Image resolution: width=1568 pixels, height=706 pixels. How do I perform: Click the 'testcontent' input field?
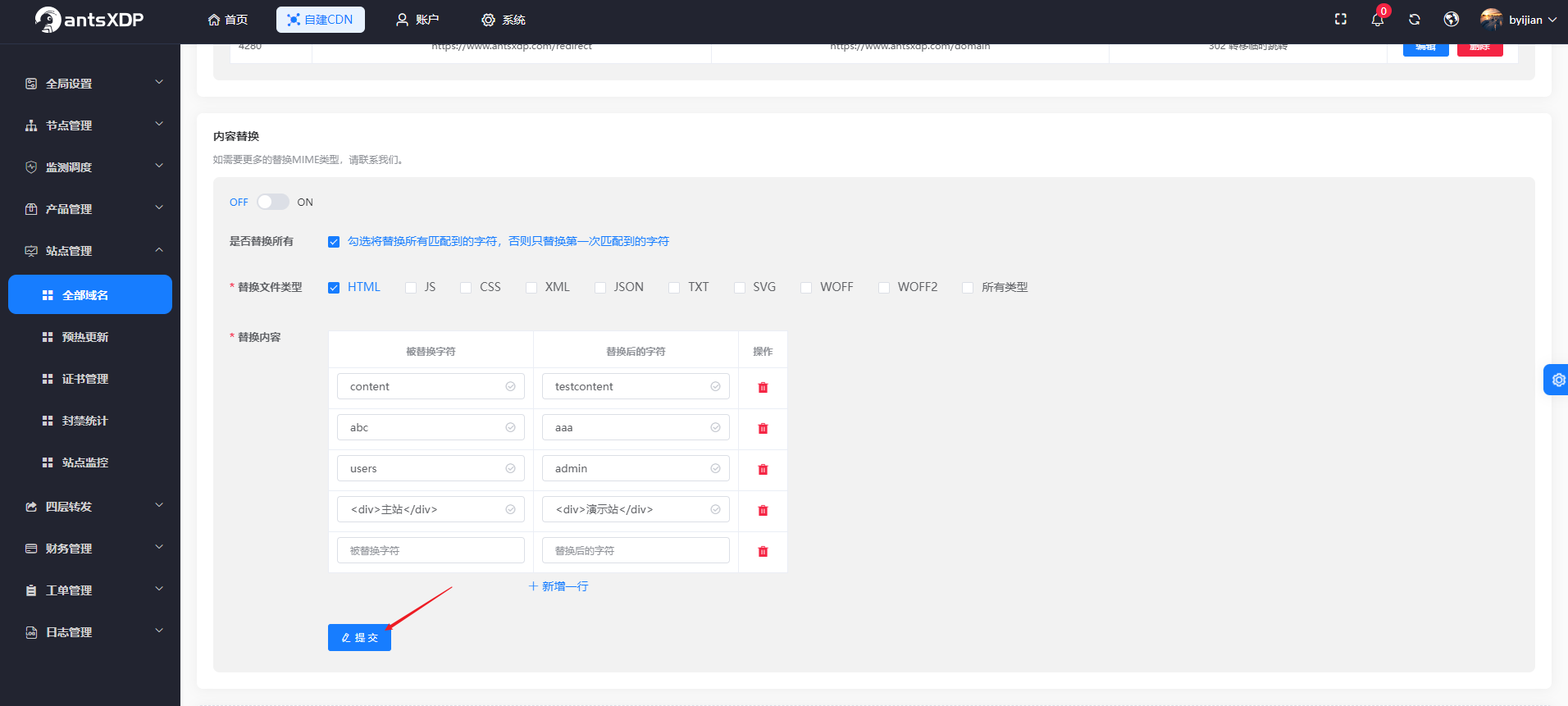(x=636, y=386)
